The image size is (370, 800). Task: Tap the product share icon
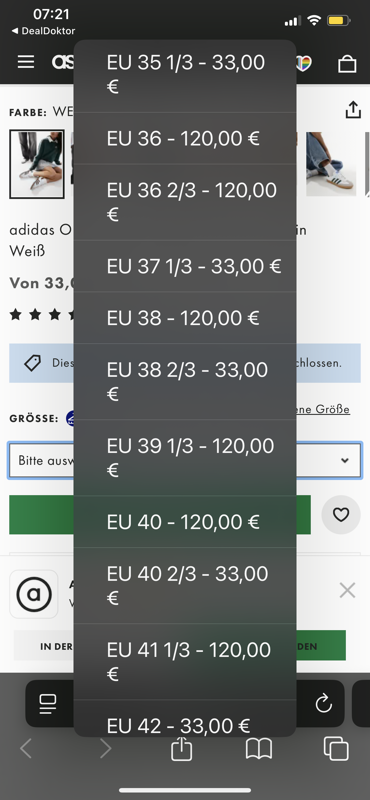353,109
